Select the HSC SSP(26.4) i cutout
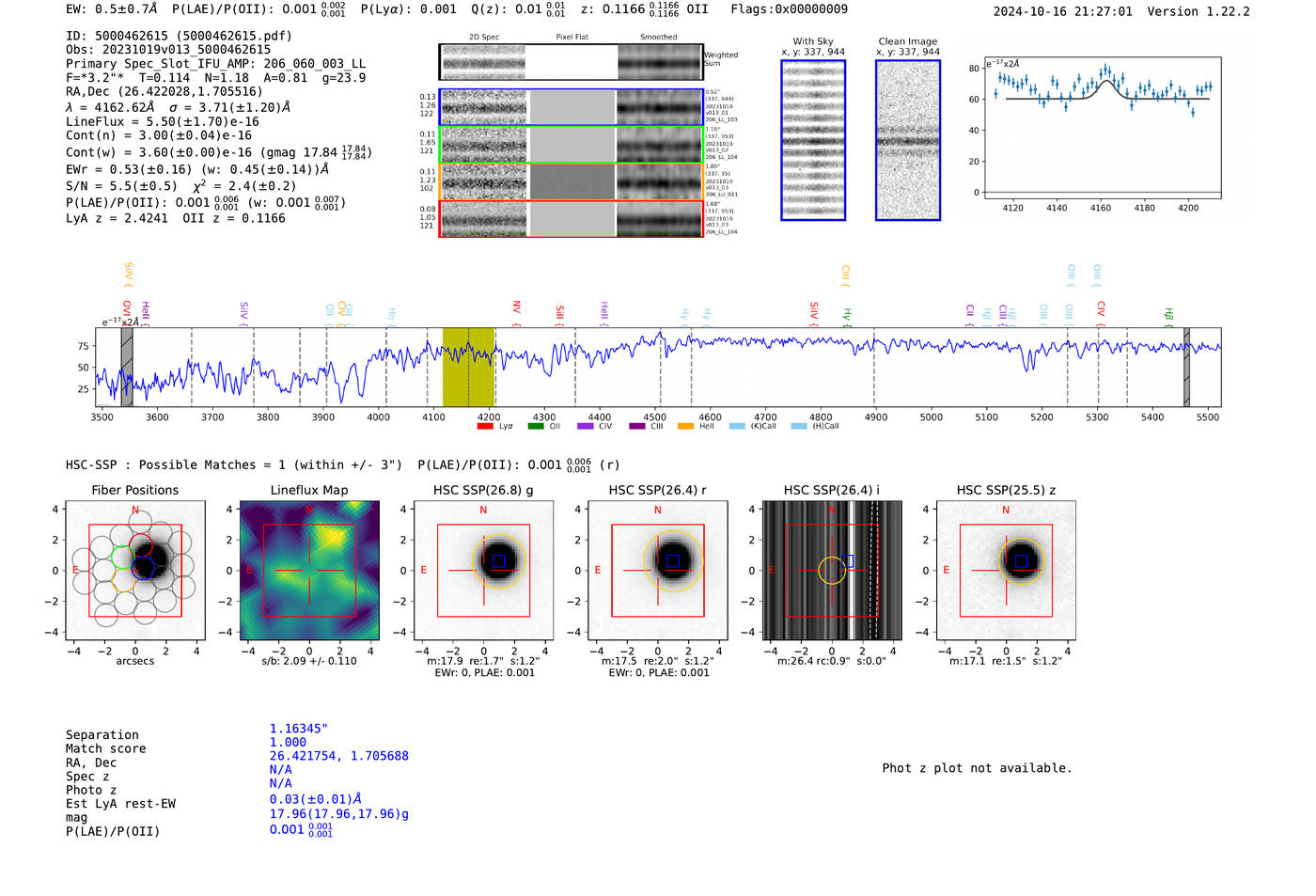Screen dimensions: 1316x896 pos(832,571)
